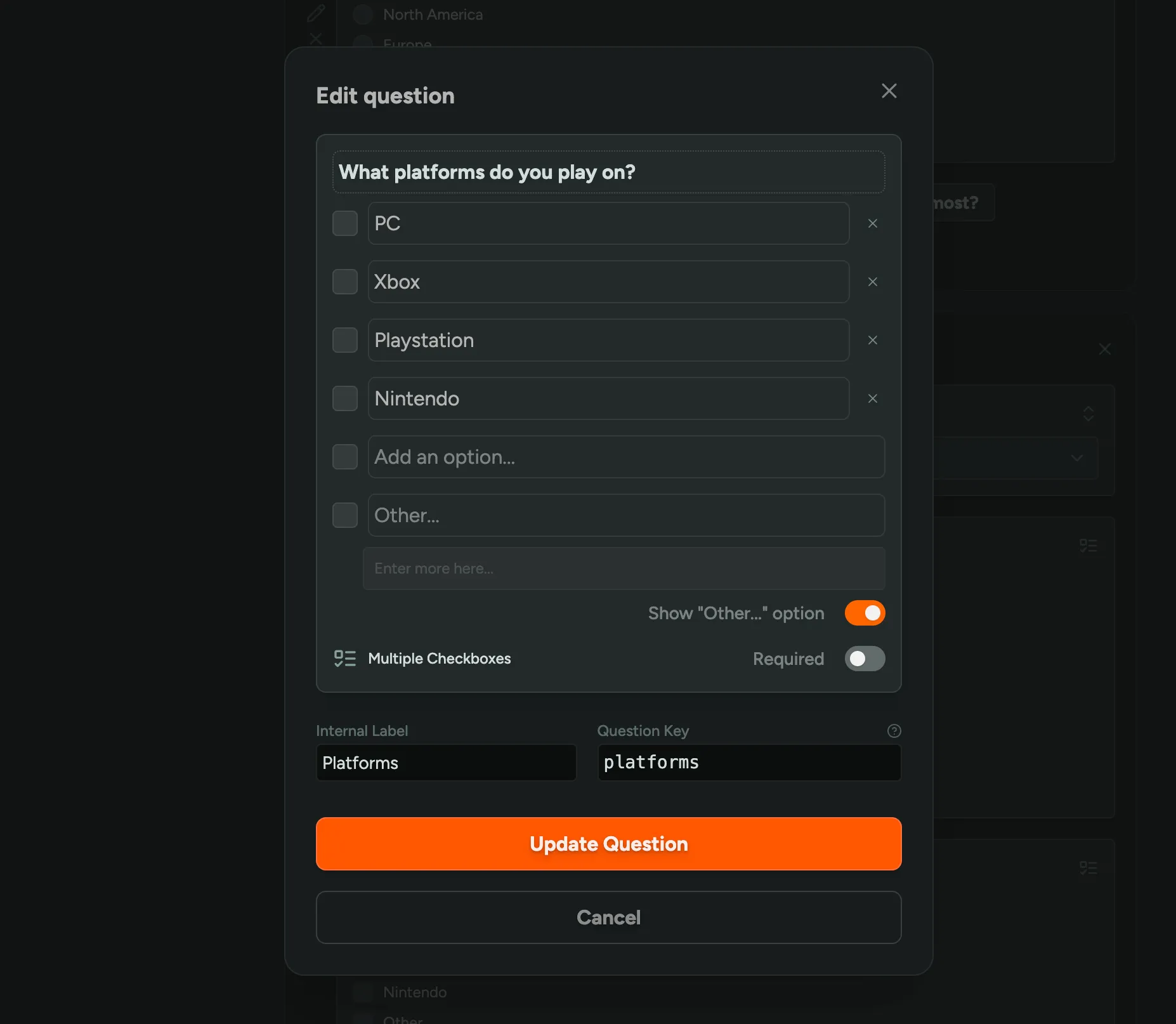Disable the Show Other option toggle
The image size is (1176, 1024).
point(865,613)
